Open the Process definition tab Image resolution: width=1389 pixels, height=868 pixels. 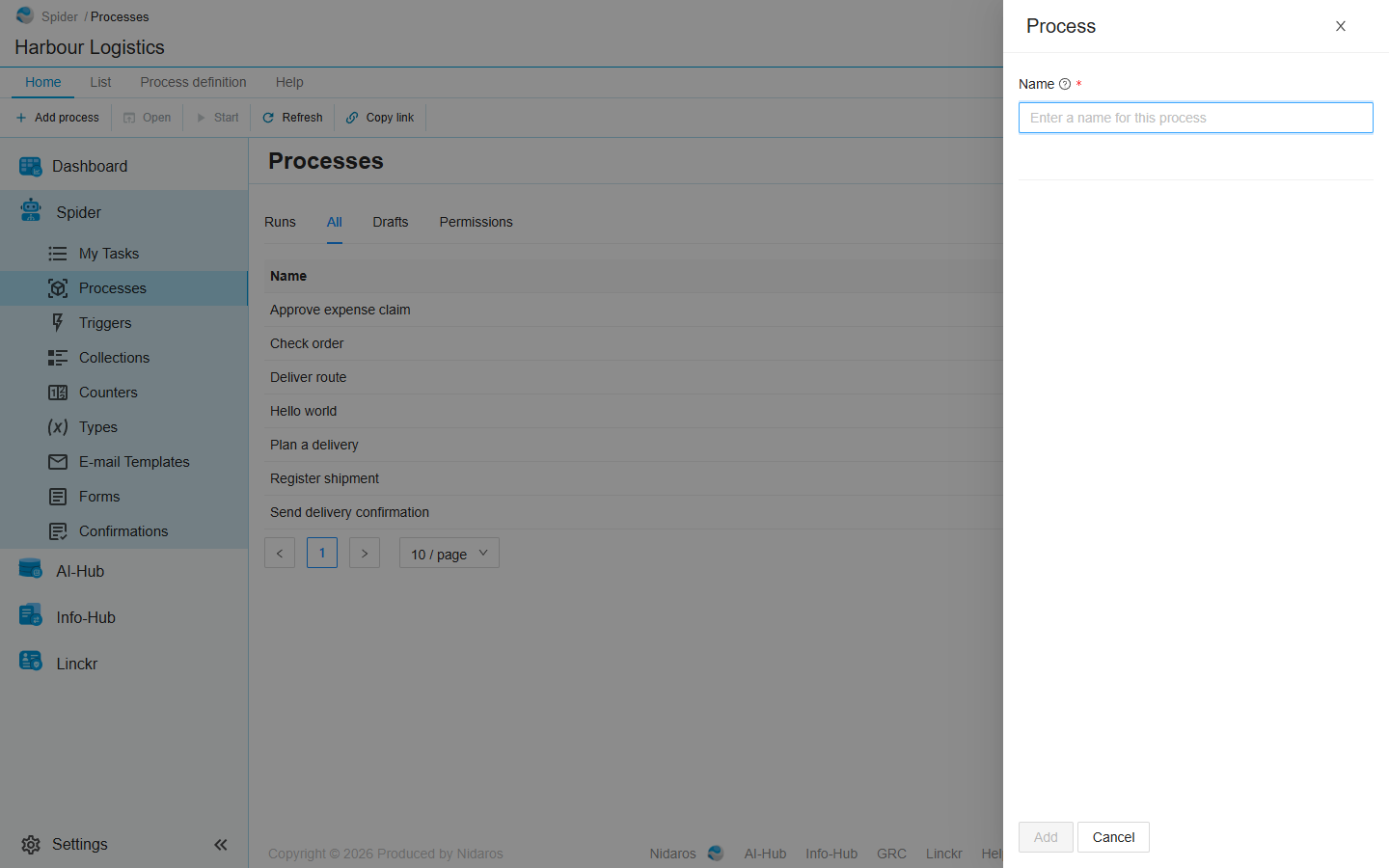point(193,82)
